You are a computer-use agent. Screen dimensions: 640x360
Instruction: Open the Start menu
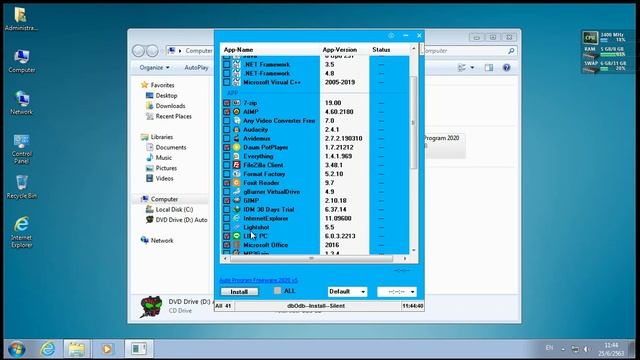pyautogui.click(x=17, y=349)
